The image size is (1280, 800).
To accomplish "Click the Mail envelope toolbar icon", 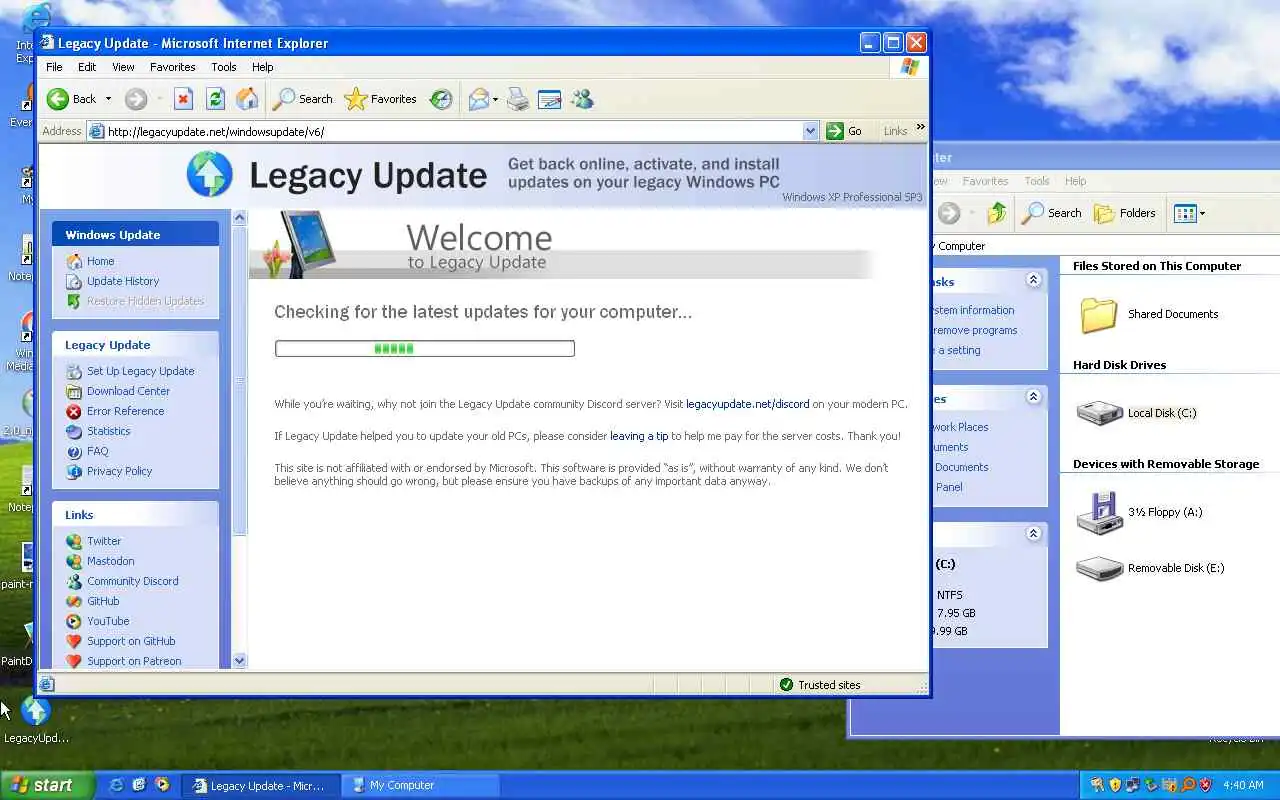I will [479, 99].
